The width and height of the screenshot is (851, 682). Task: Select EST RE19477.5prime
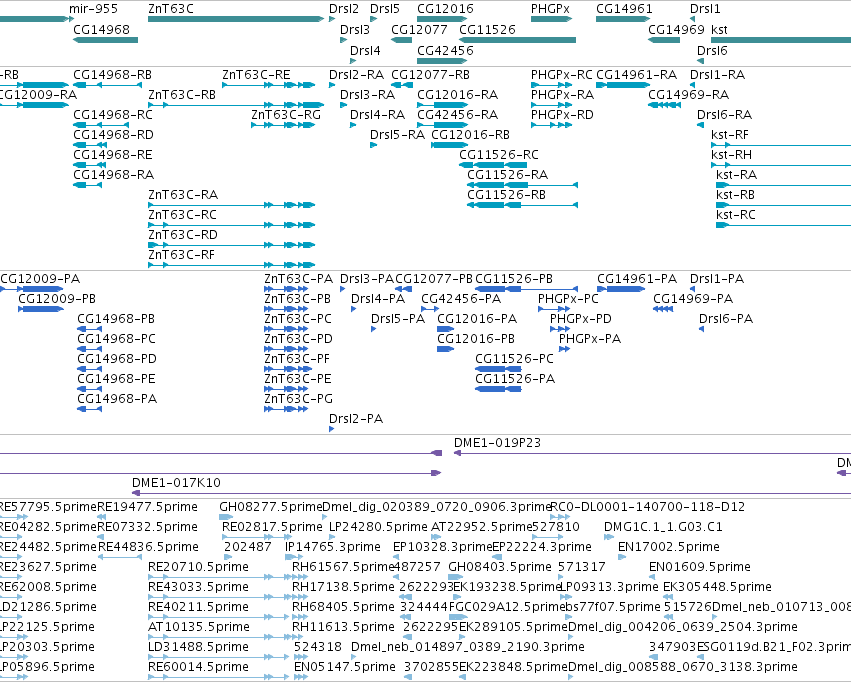(x=147, y=506)
